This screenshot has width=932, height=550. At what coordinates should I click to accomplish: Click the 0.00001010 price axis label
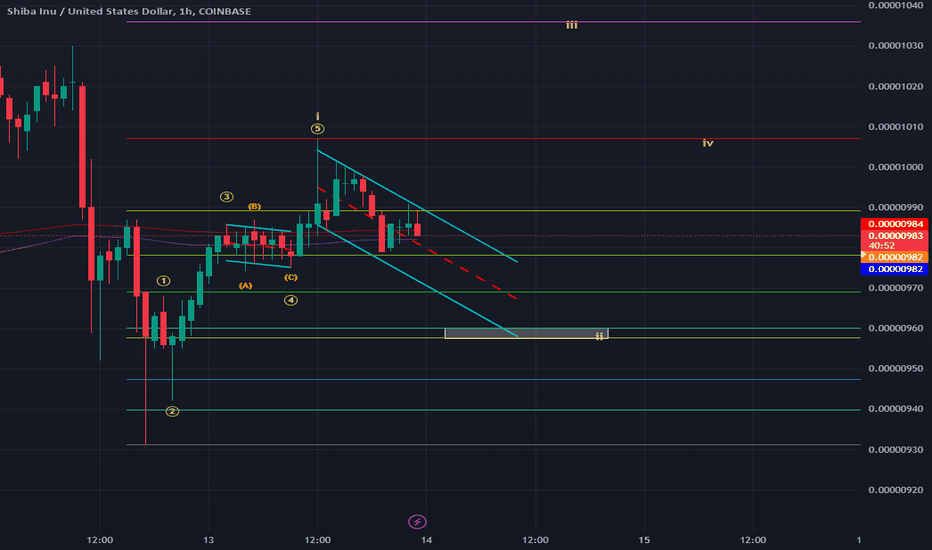pos(896,127)
